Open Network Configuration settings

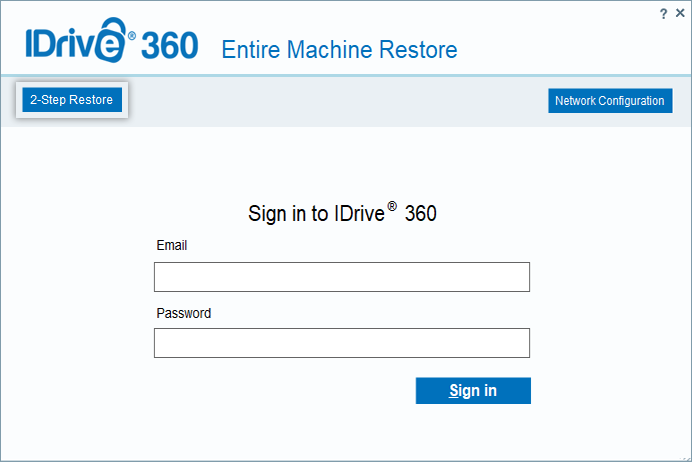click(x=610, y=101)
